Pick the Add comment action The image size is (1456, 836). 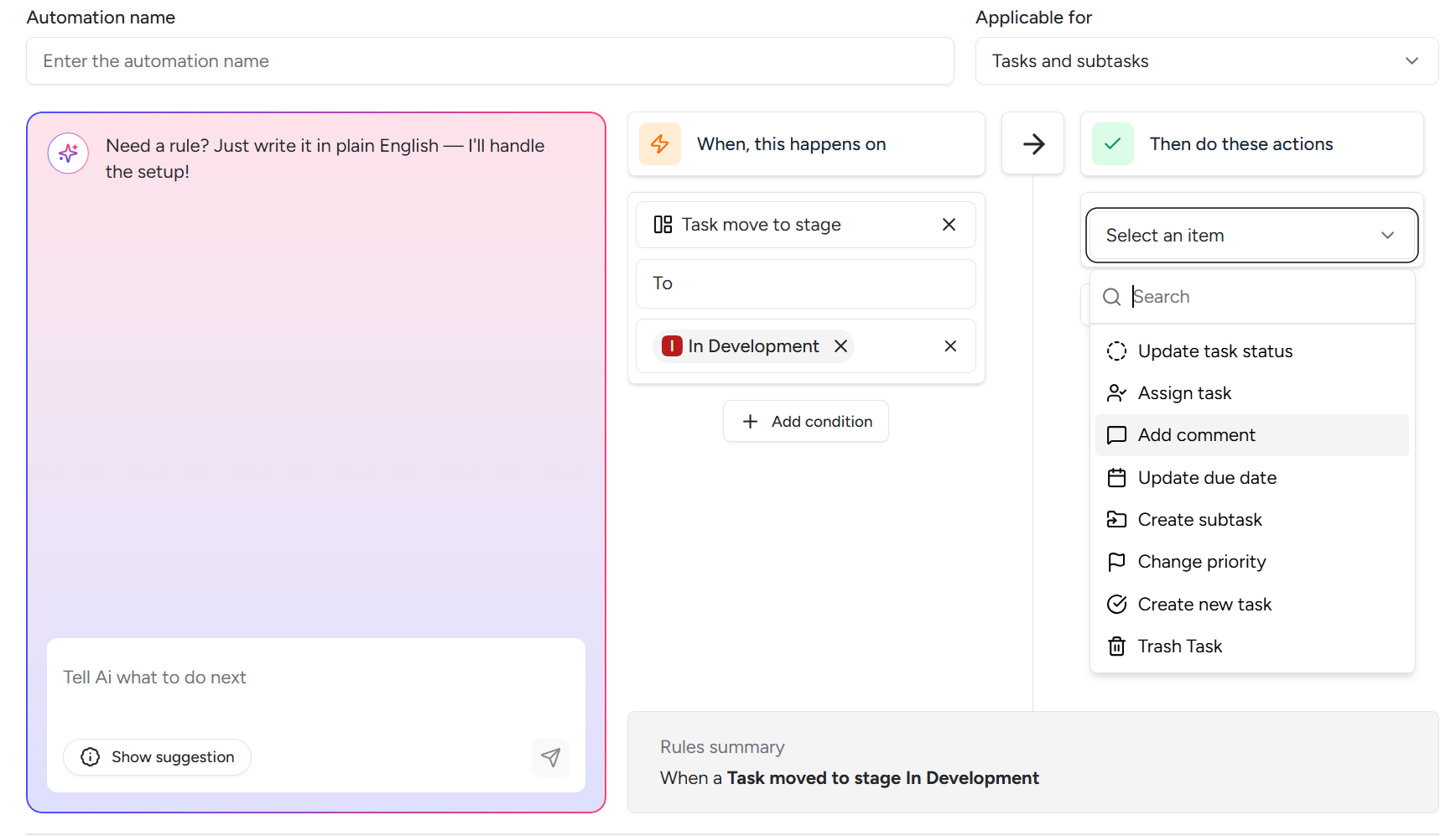1196,435
